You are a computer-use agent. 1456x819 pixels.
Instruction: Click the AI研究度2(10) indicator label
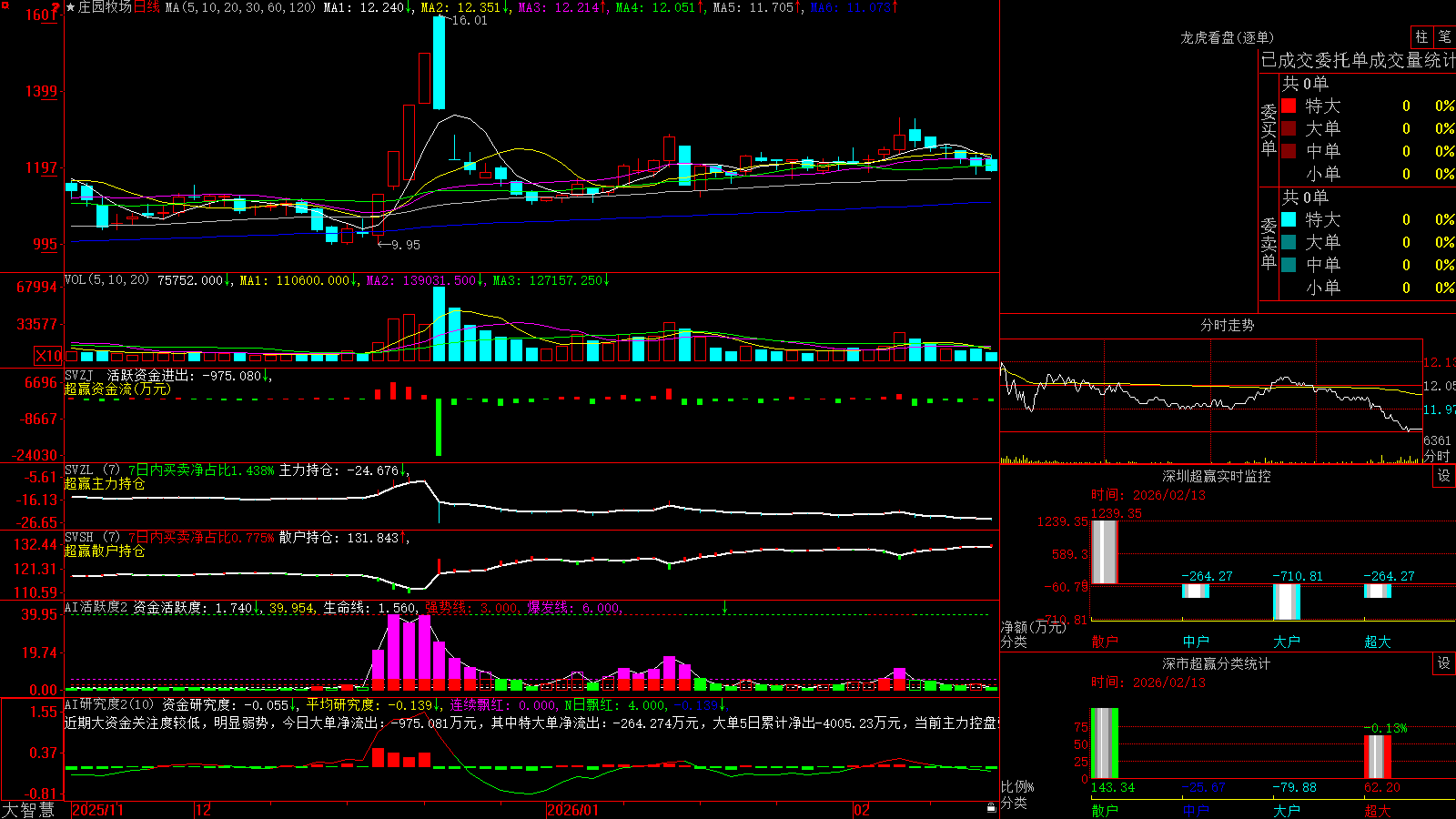[109, 704]
